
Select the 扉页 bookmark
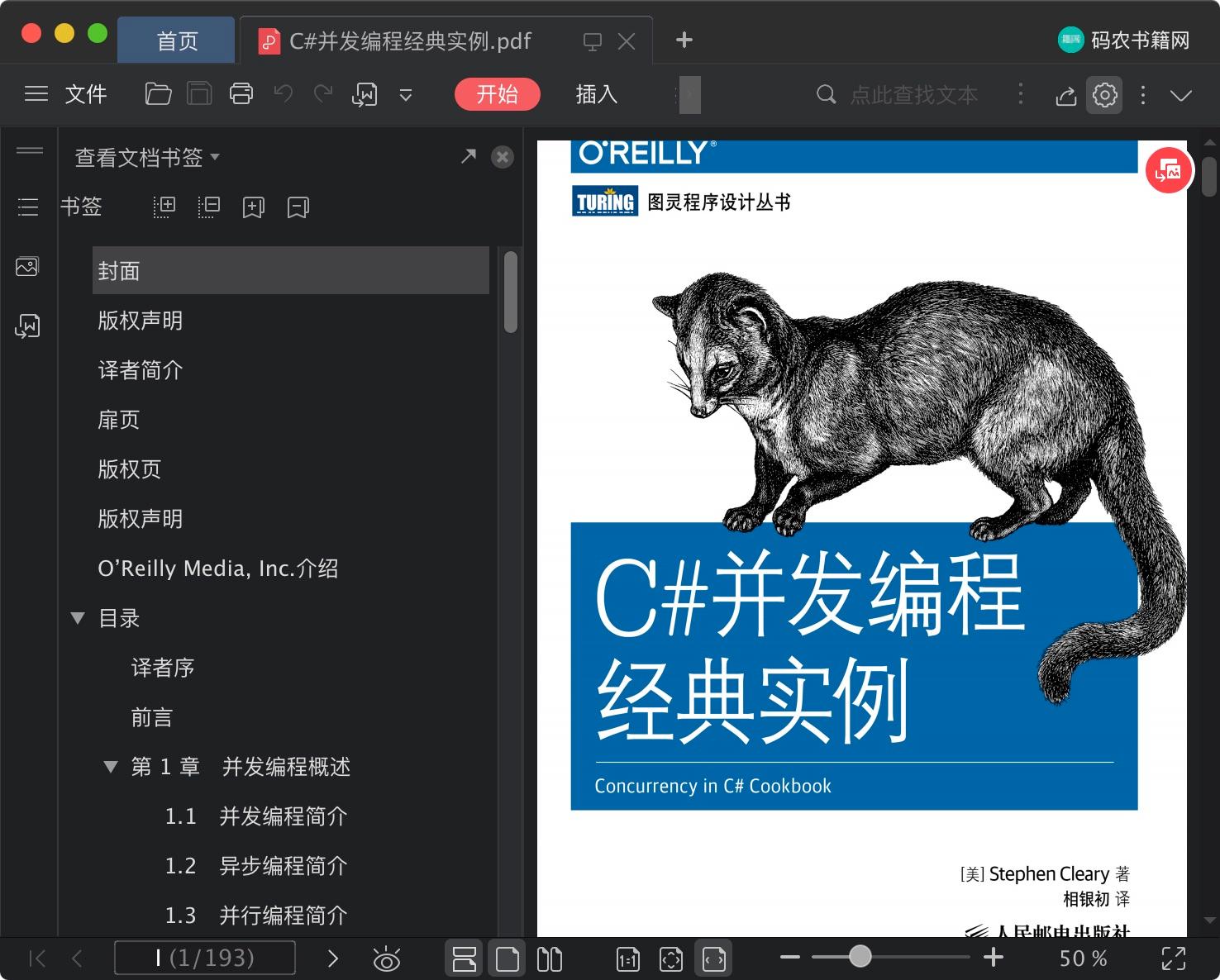point(119,420)
